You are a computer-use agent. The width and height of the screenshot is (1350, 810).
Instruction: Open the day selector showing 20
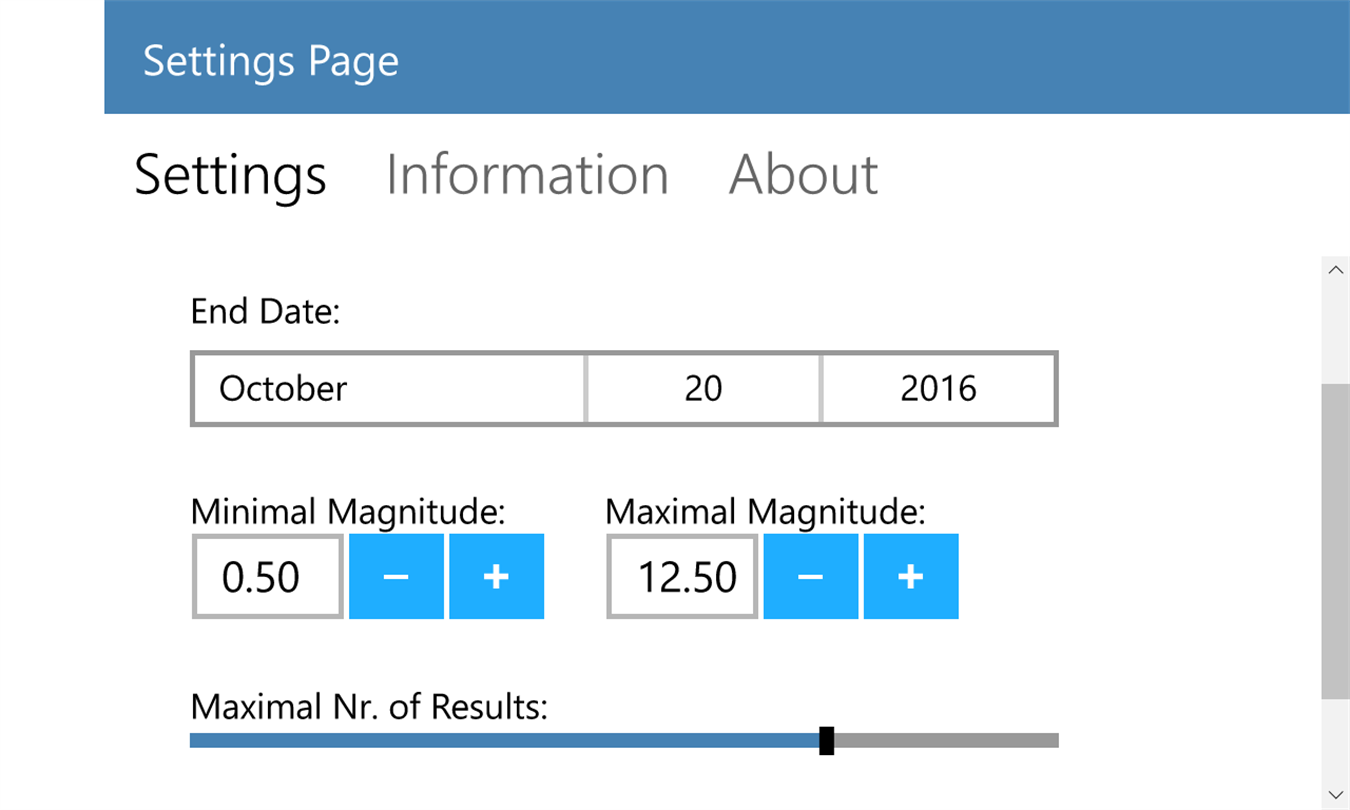point(703,388)
